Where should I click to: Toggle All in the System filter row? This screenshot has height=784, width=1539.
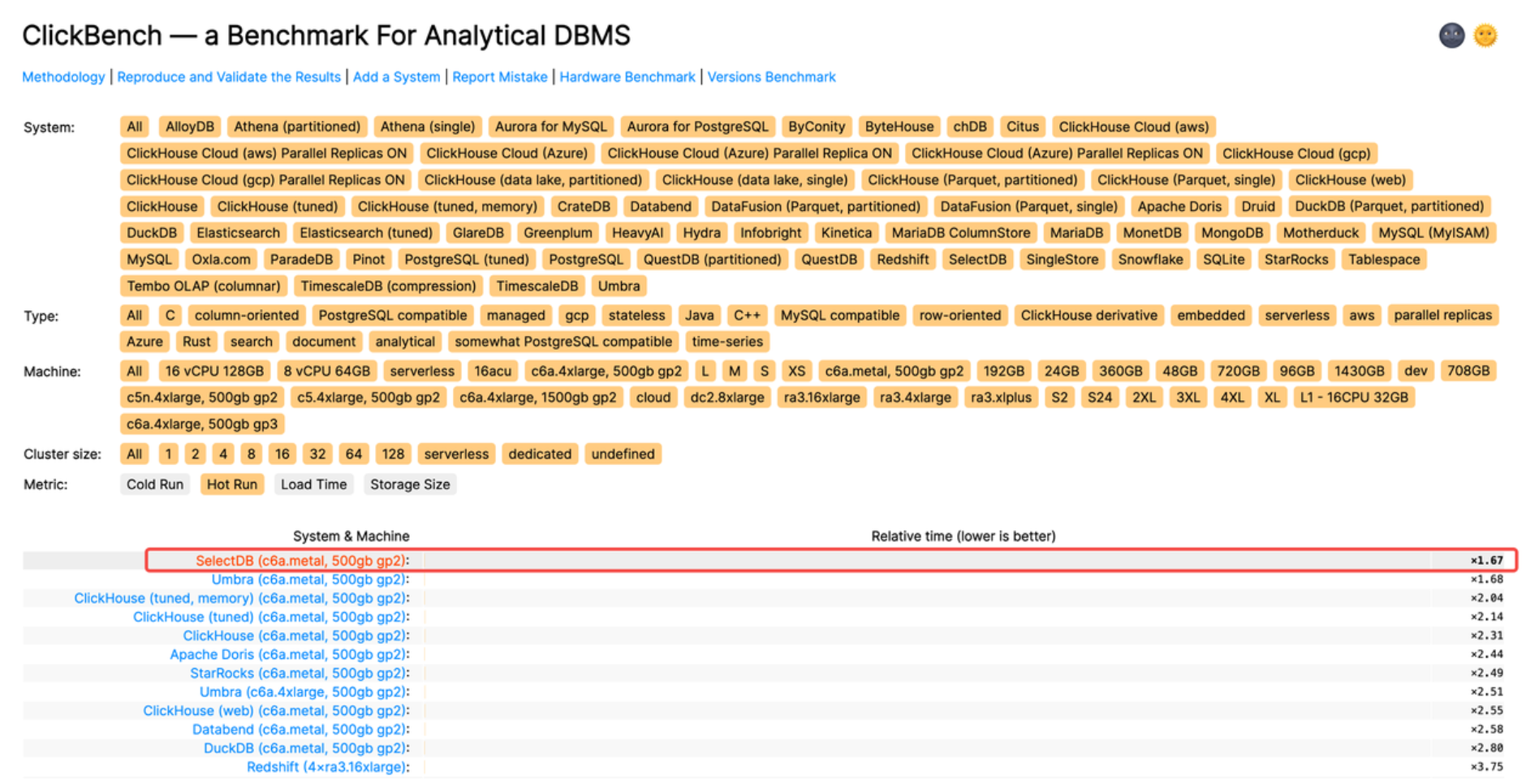[x=135, y=127]
